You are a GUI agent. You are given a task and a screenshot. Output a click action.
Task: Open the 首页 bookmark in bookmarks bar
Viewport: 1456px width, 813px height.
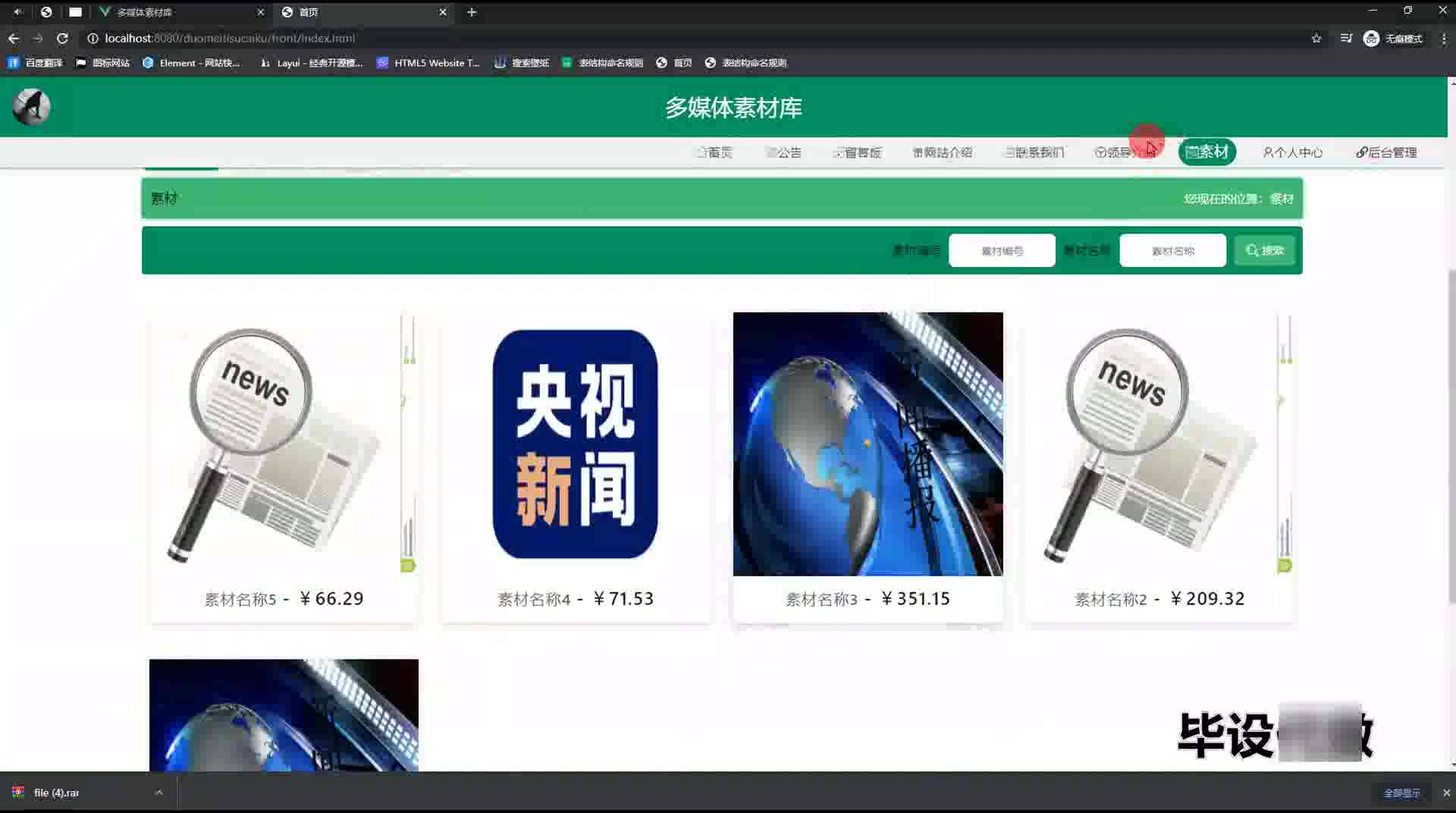[674, 63]
